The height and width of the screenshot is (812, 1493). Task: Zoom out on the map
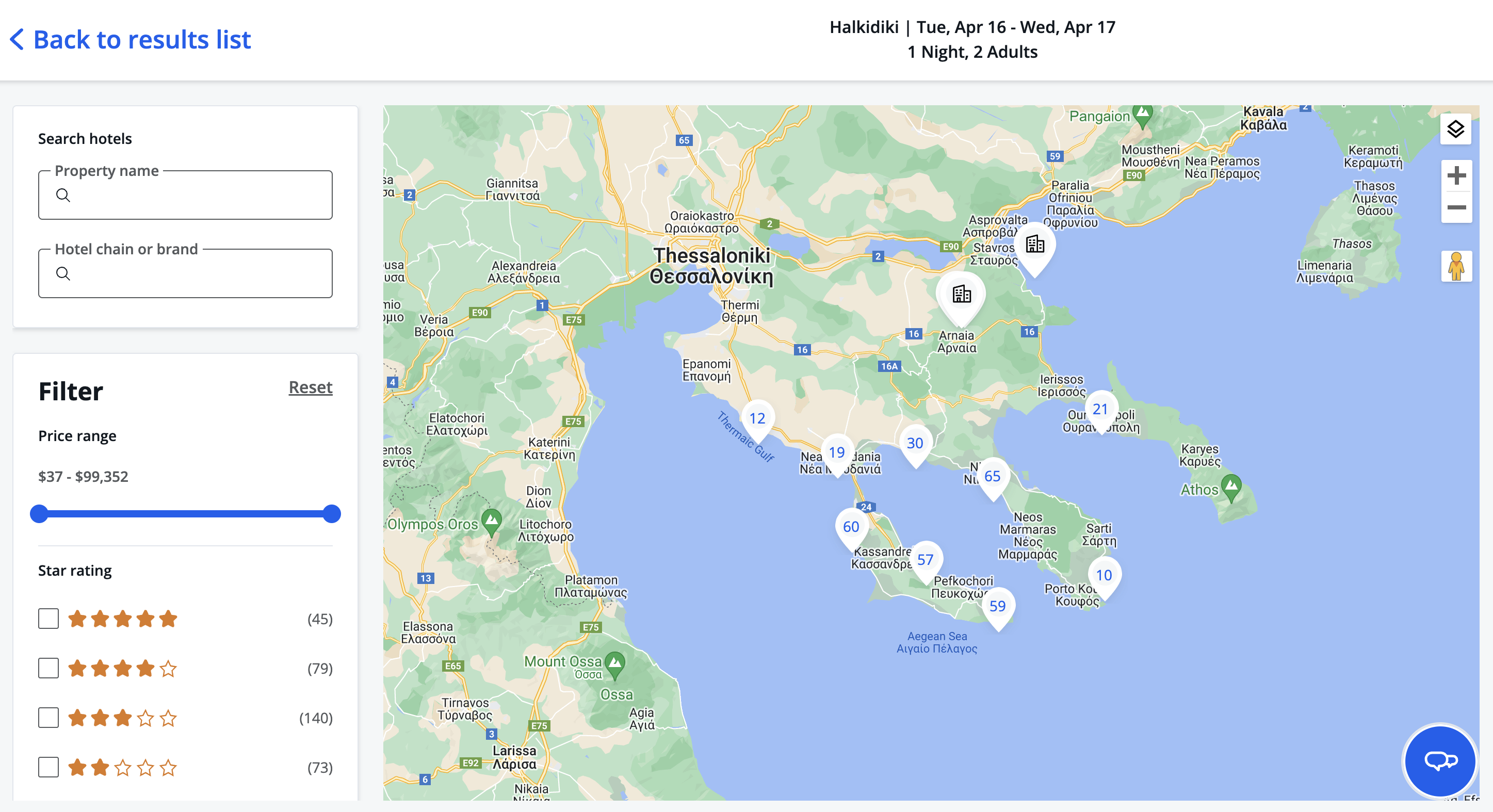point(1456,207)
